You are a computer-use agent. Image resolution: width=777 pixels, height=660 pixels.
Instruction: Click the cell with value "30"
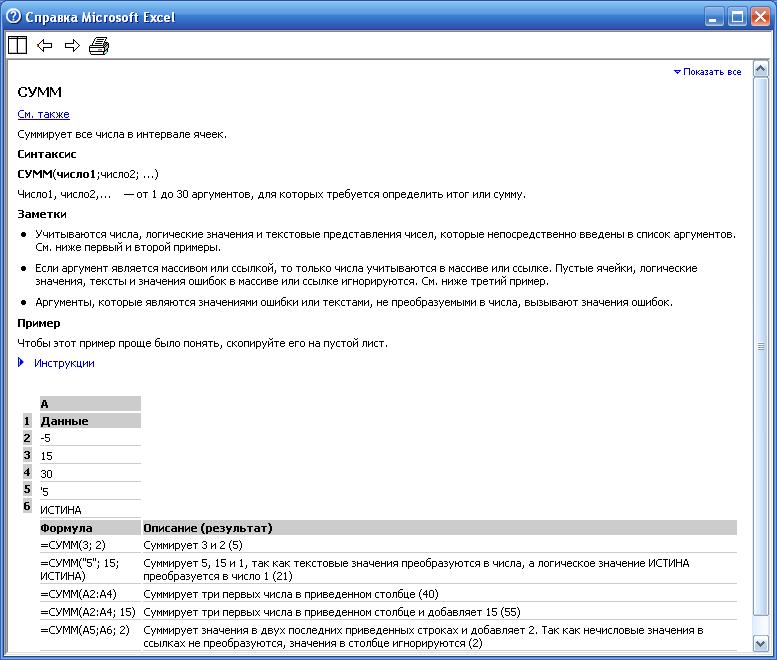tap(90, 474)
